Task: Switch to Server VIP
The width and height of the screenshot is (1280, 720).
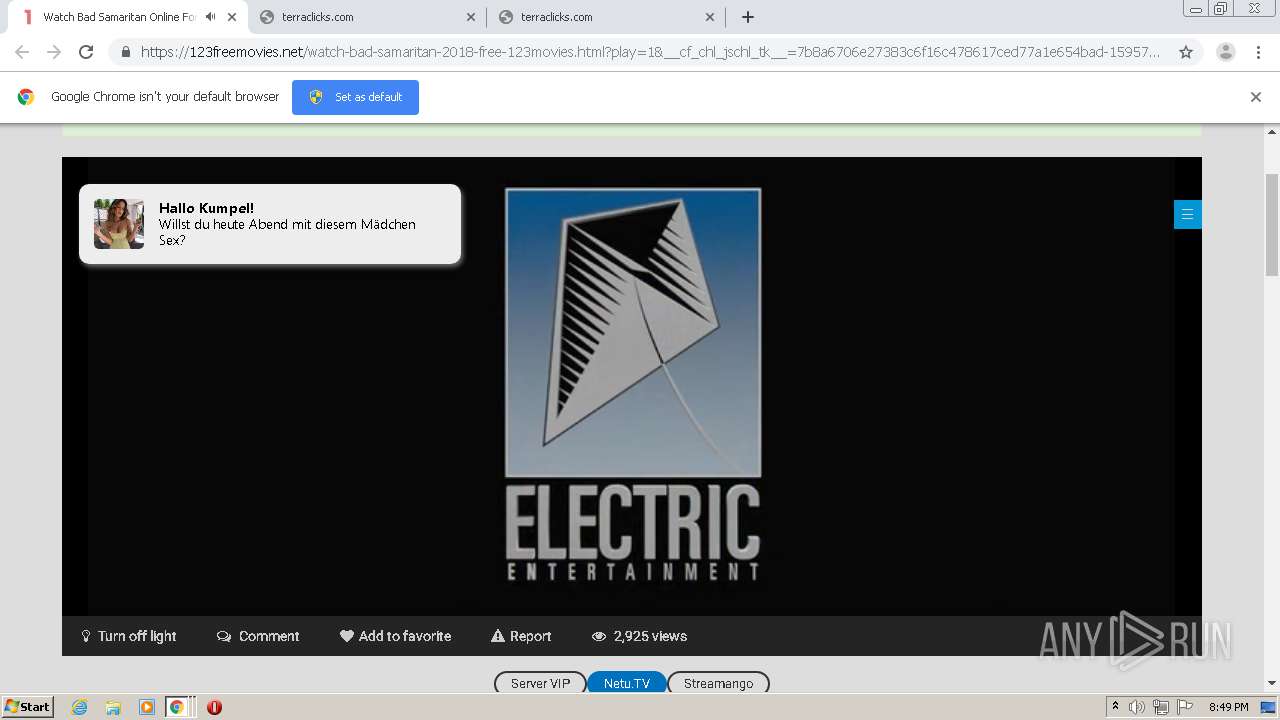Action: 540,684
